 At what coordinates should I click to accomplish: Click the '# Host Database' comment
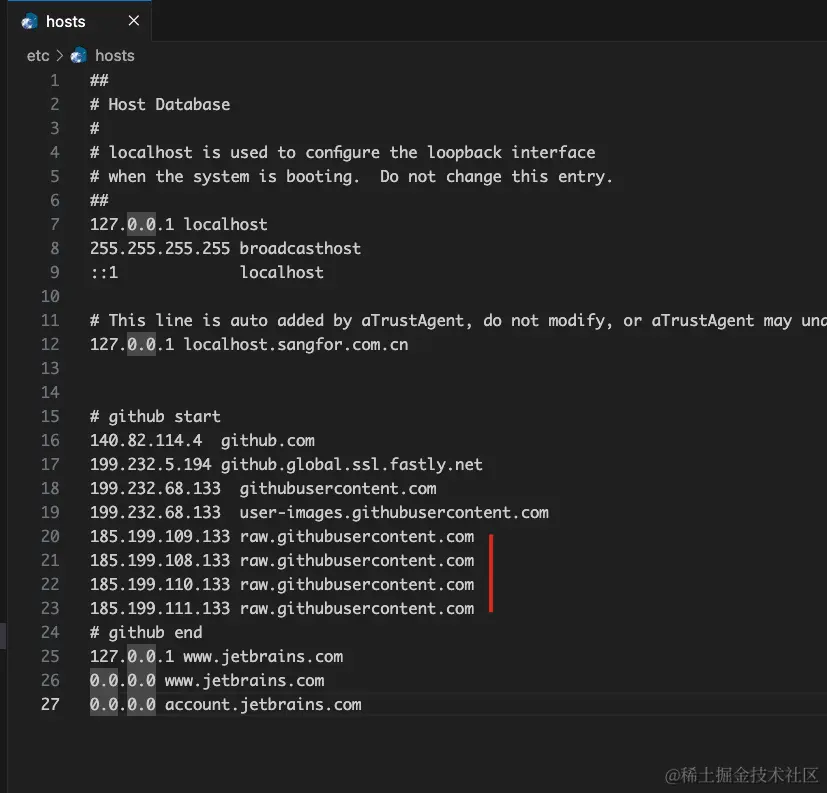tap(160, 104)
